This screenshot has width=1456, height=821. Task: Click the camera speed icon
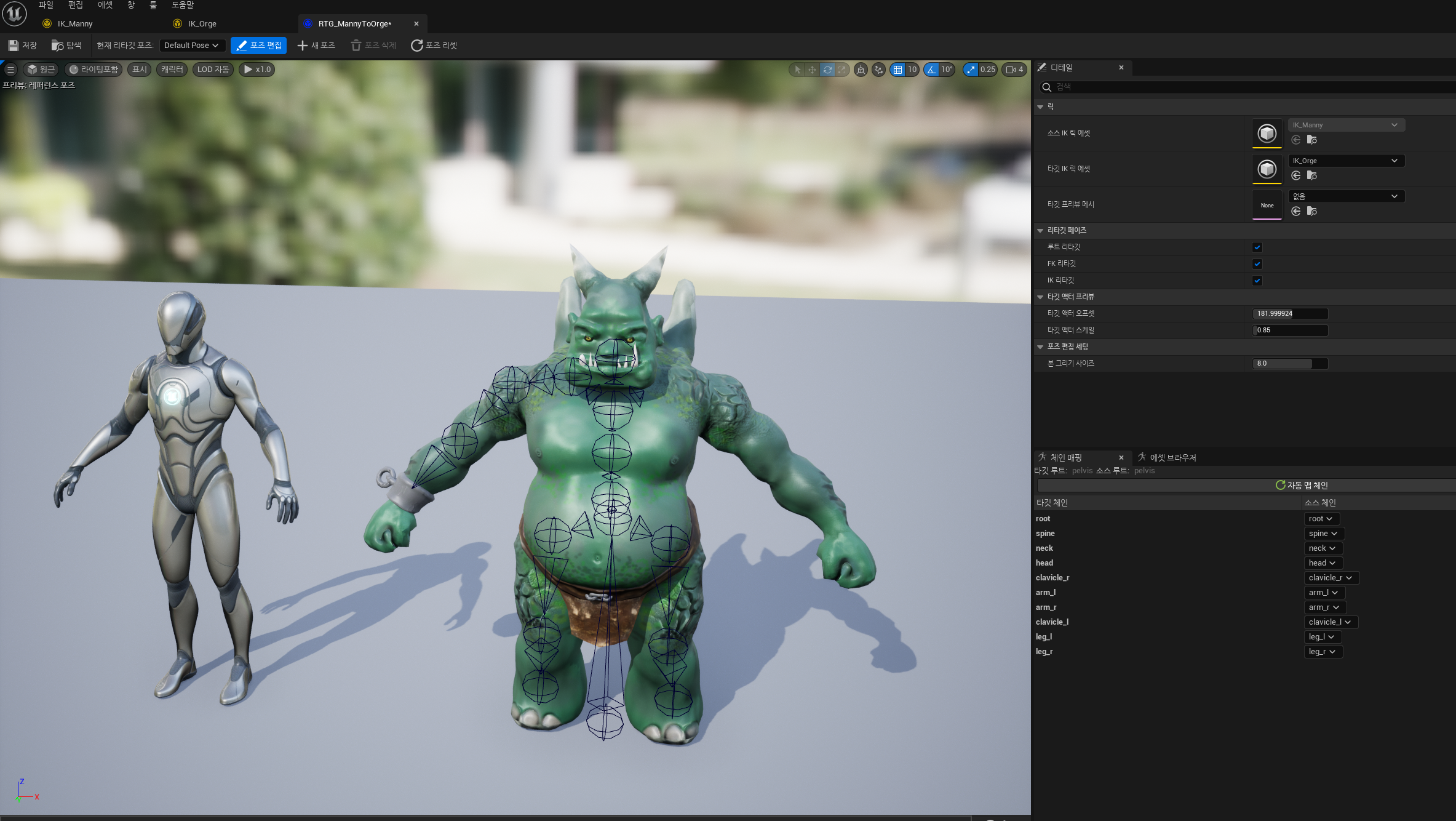click(1011, 70)
